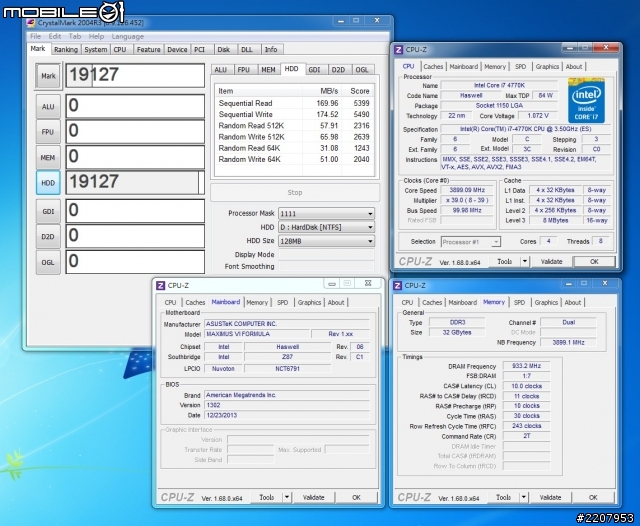This screenshot has width=640, height=526.
Task: Click the MAXIMUS VI FORMULA model field
Action: [256, 334]
